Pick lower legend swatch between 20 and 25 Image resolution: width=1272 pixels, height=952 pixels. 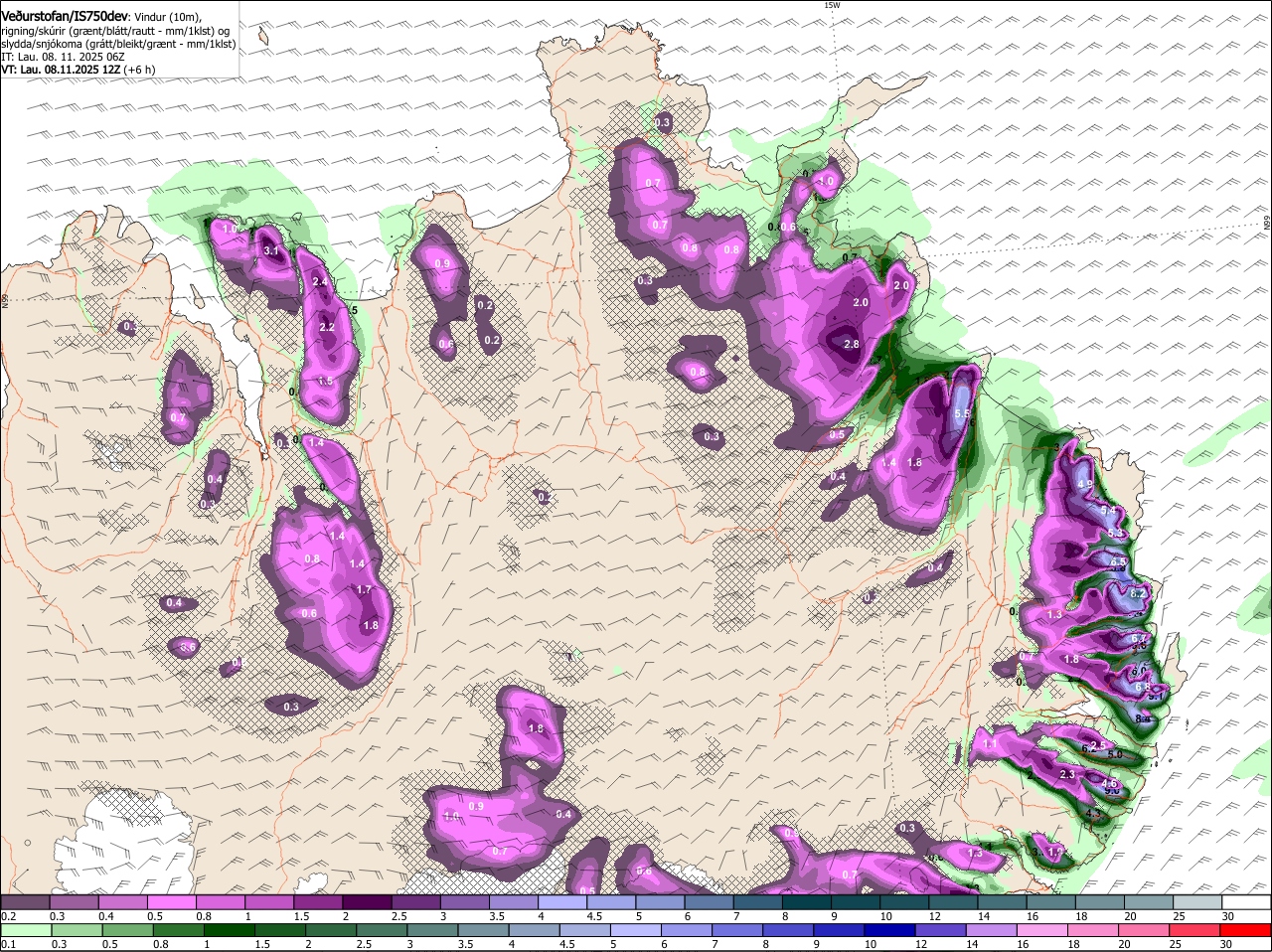click(x=1146, y=930)
